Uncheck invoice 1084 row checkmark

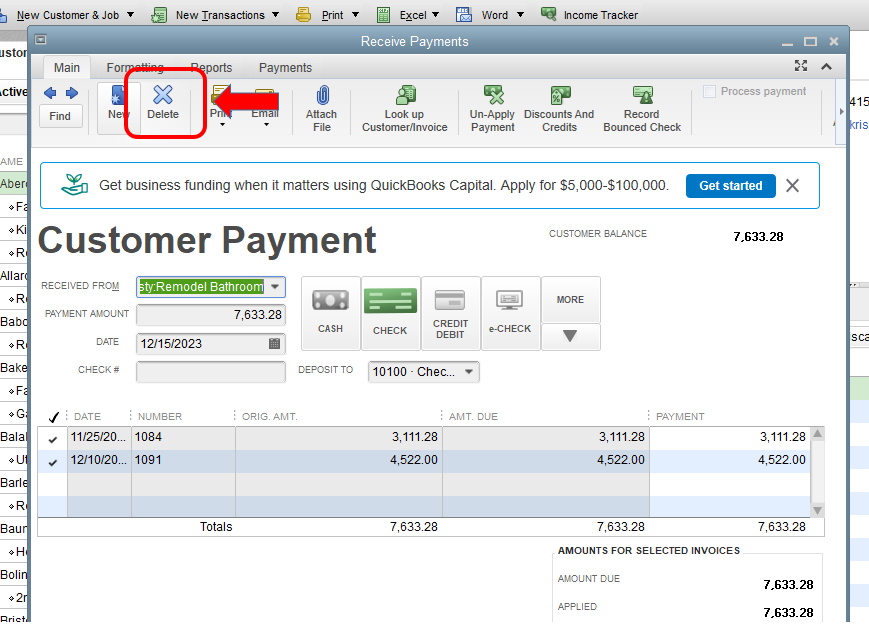tap(53, 439)
